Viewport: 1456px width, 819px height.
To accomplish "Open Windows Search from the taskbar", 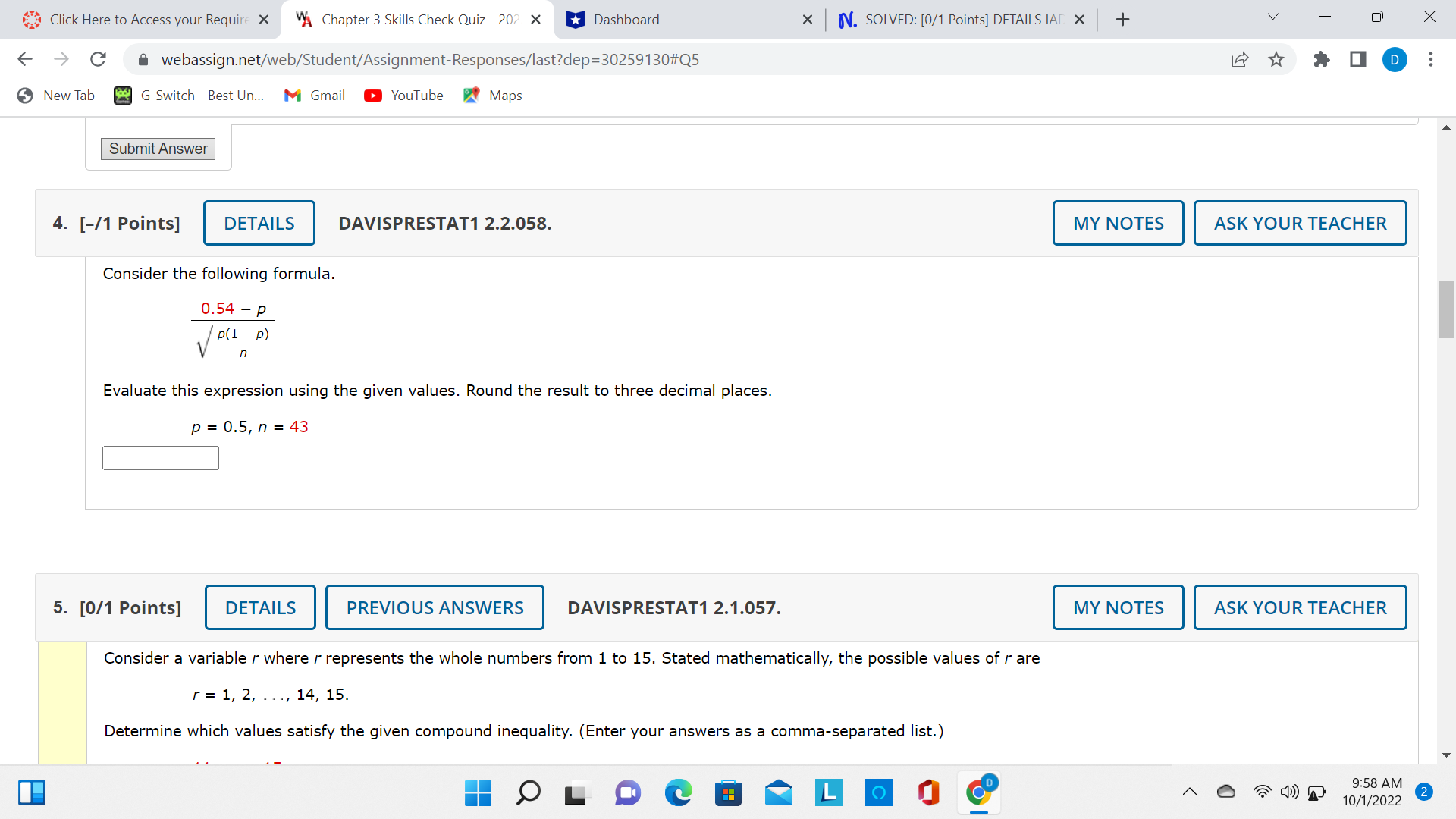I will pyautogui.click(x=528, y=792).
